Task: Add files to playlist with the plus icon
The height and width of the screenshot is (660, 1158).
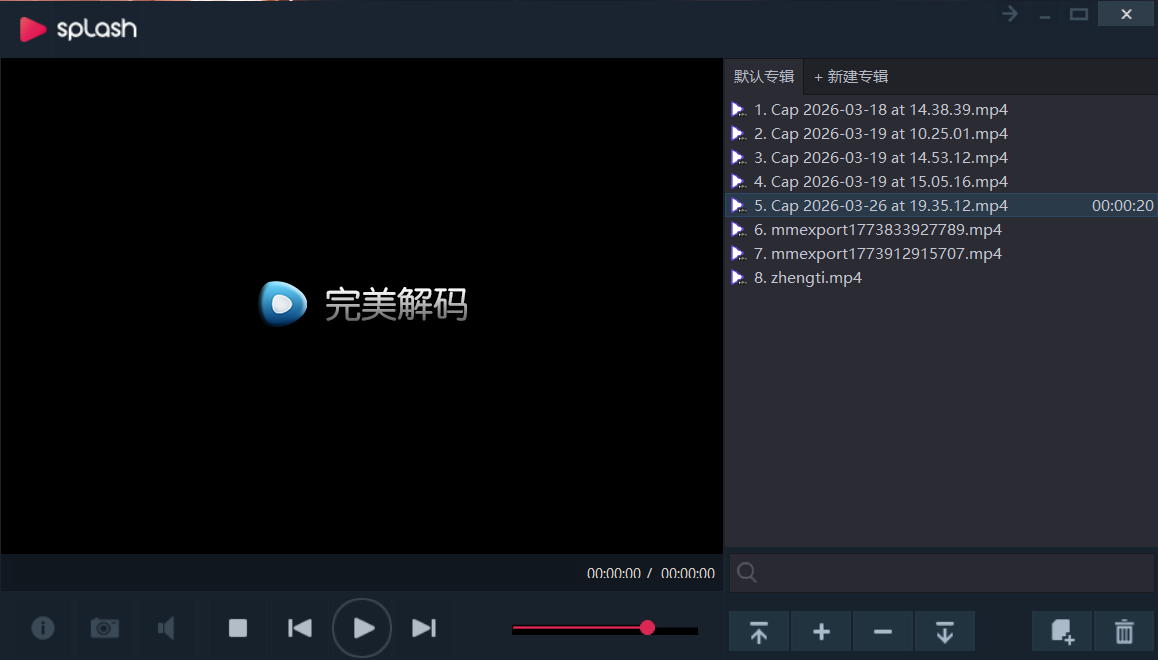Action: click(820, 631)
